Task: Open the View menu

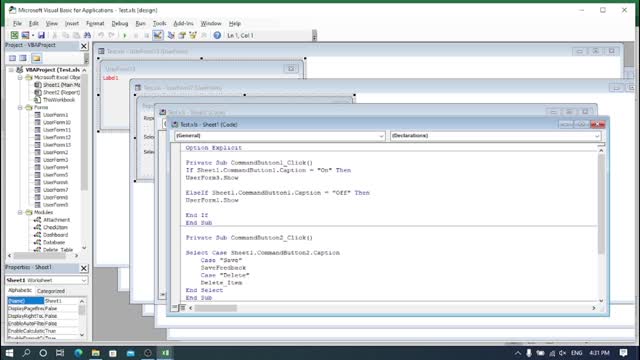Action: pyautogui.click(x=51, y=24)
